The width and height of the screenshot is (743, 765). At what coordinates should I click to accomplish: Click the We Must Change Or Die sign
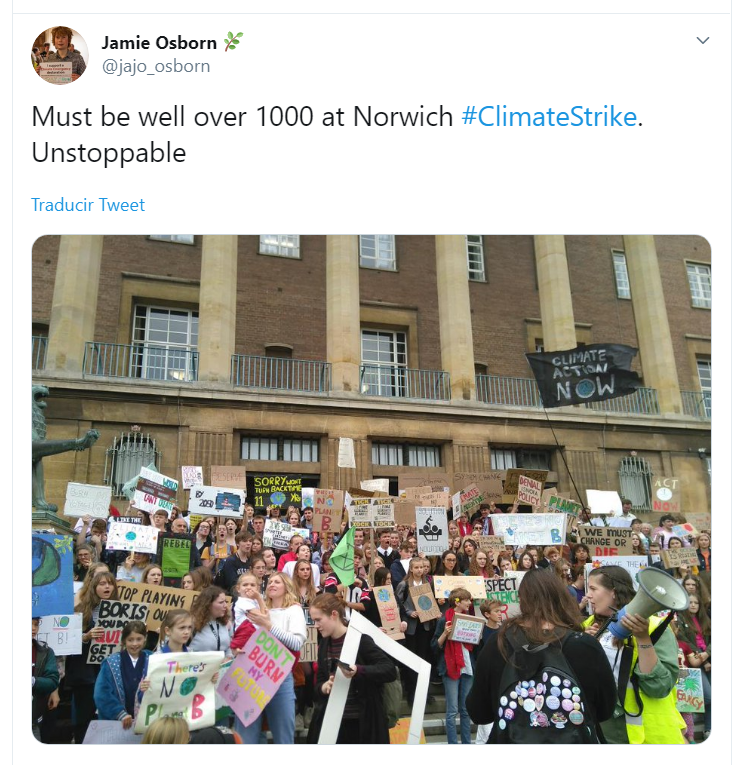605,541
